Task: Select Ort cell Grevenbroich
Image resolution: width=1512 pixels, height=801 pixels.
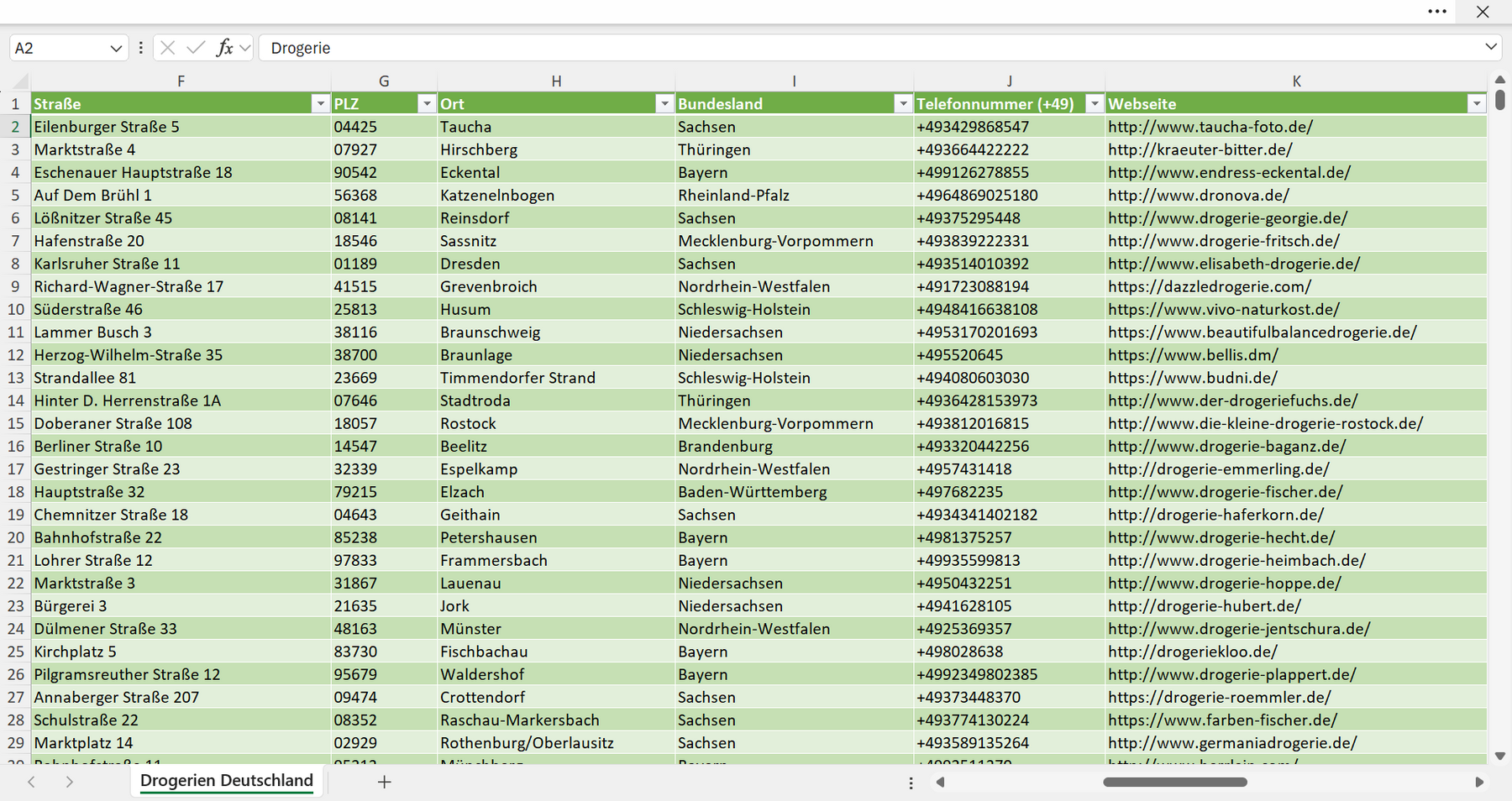Action: pyautogui.click(x=556, y=286)
